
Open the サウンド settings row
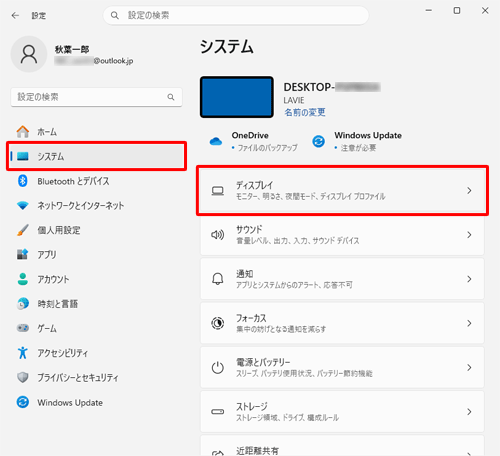point(342,235)
